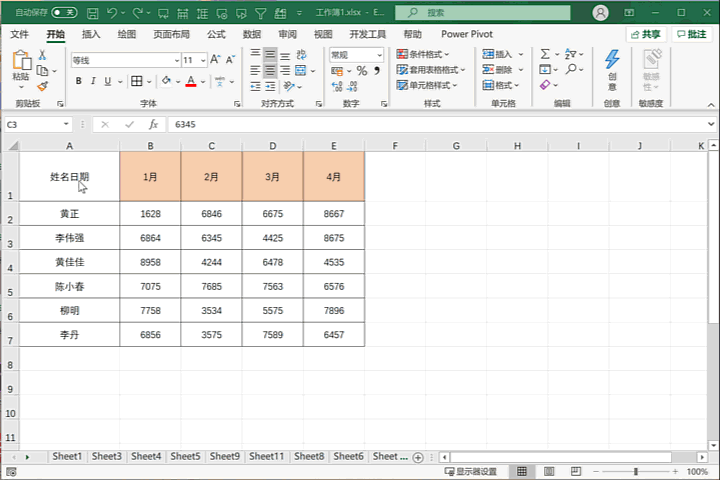The width and height of the screenshot is (720, 480).
Task: Click the Ideas lightning bolt icon
Action: click(612, 60)
